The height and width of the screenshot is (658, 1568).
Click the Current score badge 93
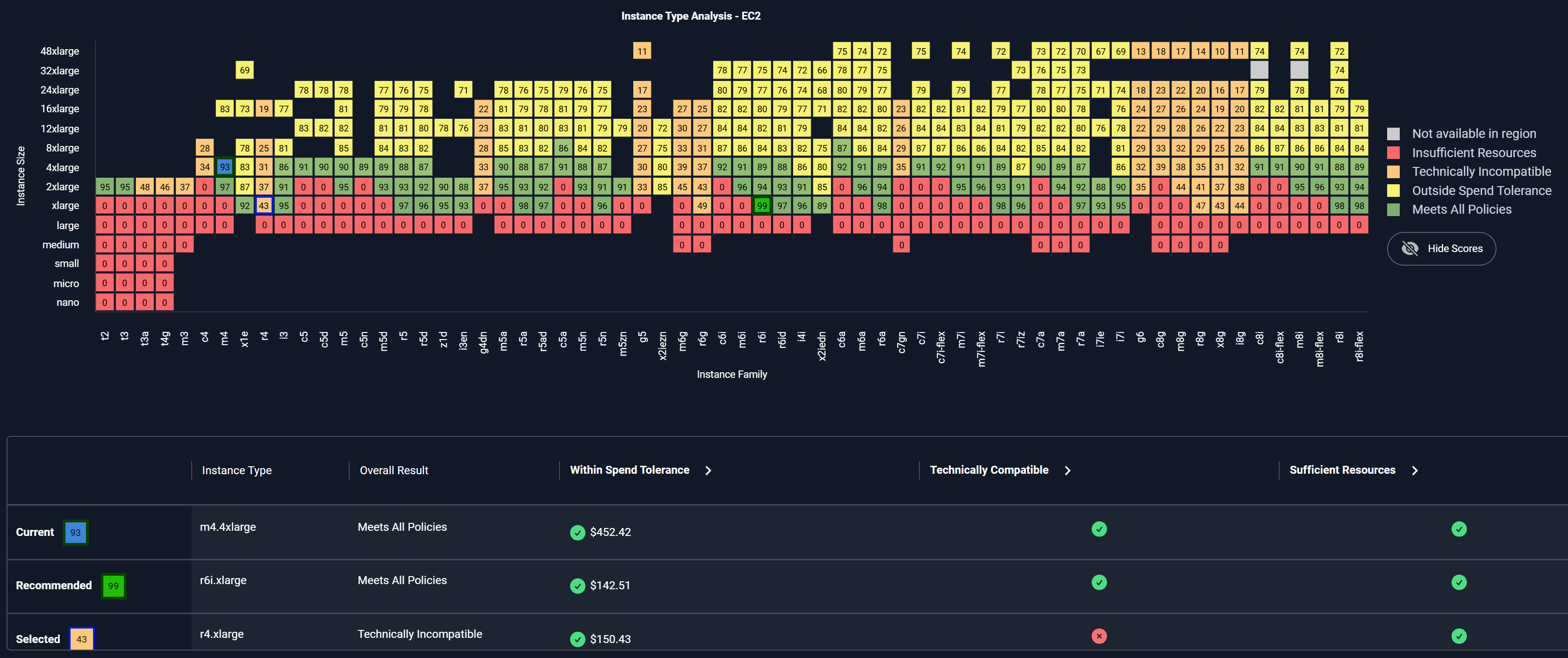[75, 533]
